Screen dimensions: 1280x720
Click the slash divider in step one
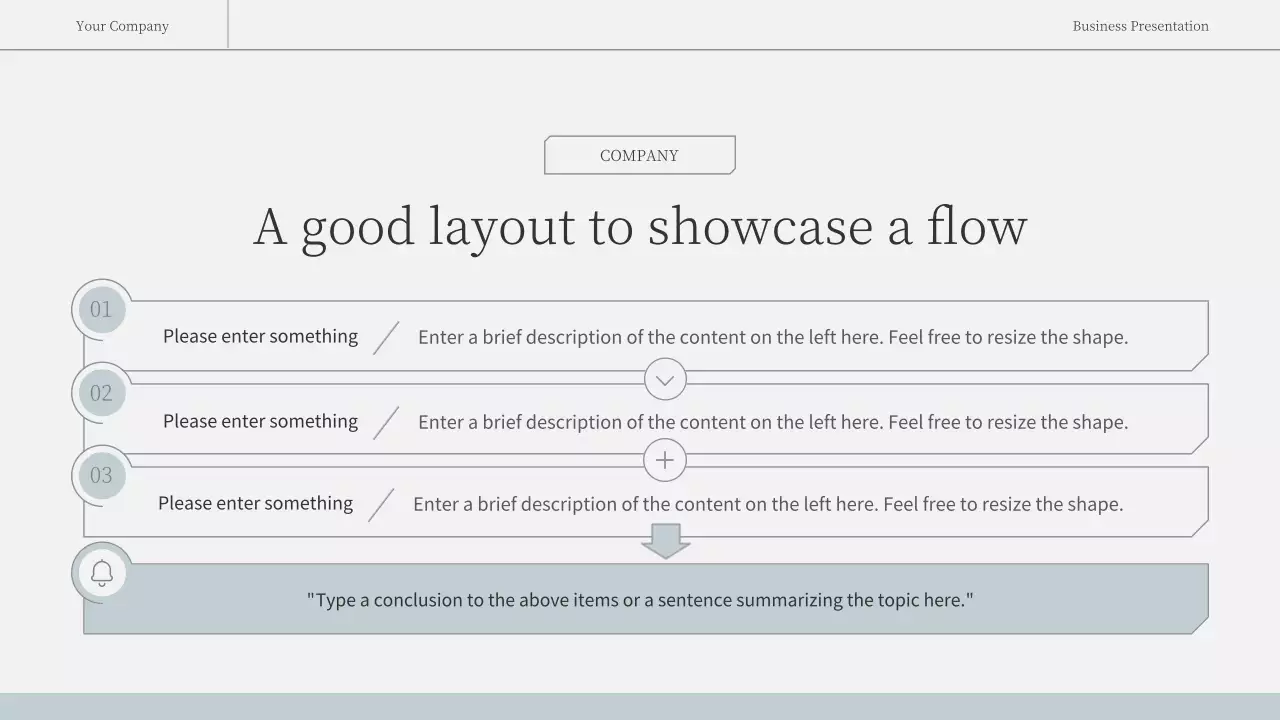click(386, 338)
